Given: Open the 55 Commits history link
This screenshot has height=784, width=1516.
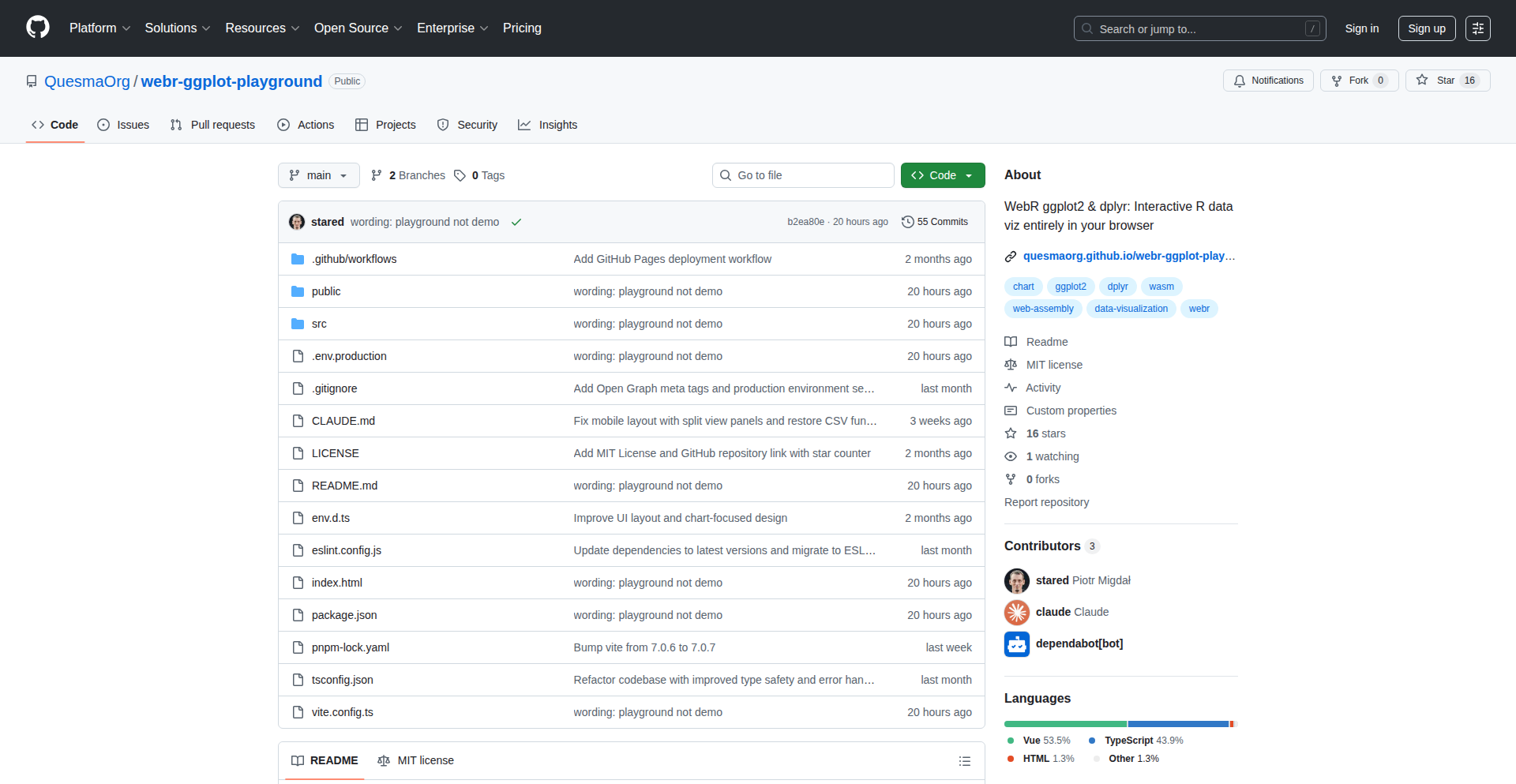Looking at the screenshot, I should [x=935, y=222].
